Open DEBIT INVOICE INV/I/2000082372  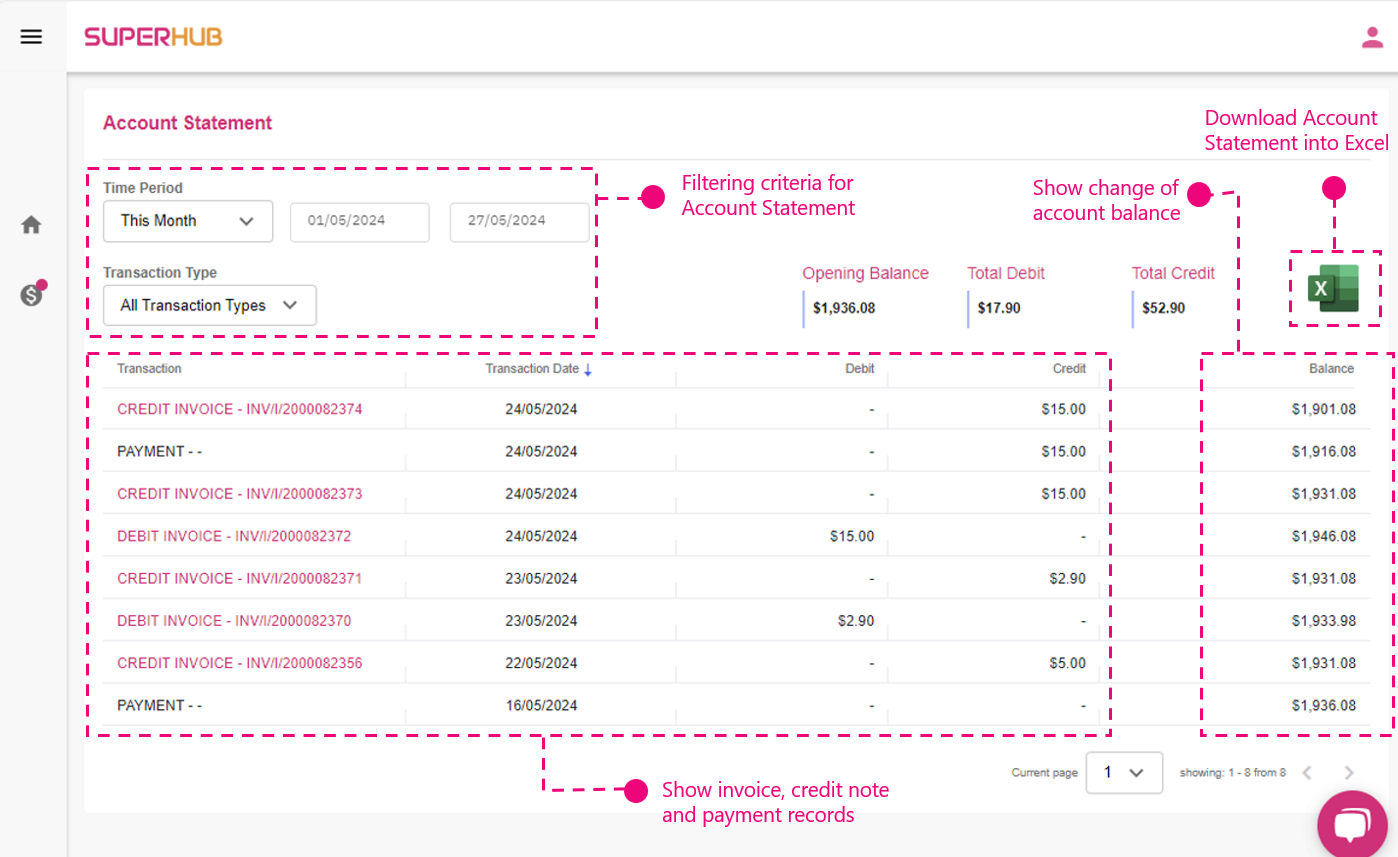click(x=235, y=536)
